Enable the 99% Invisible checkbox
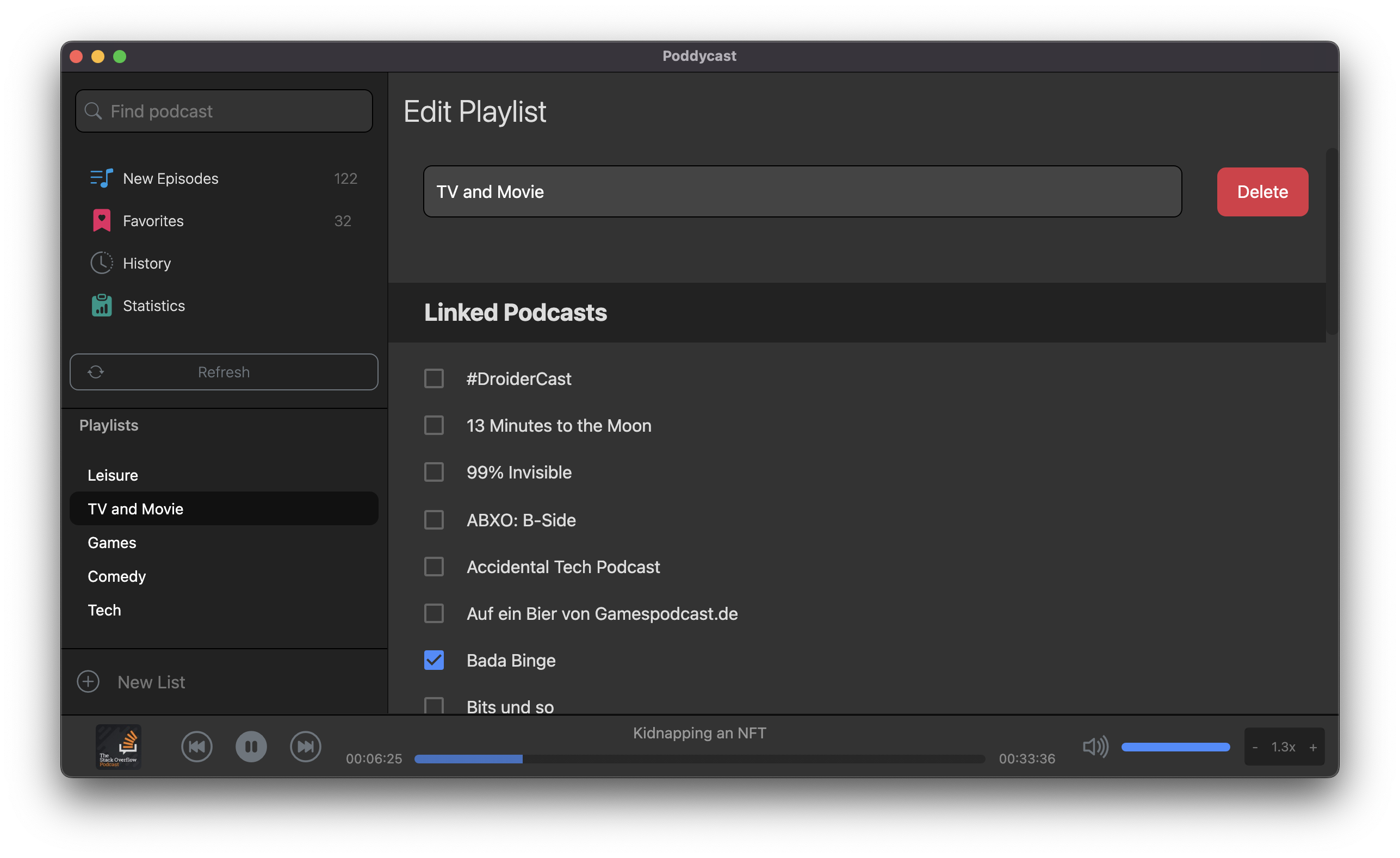 pyautogui.click(x=433, y=472)
